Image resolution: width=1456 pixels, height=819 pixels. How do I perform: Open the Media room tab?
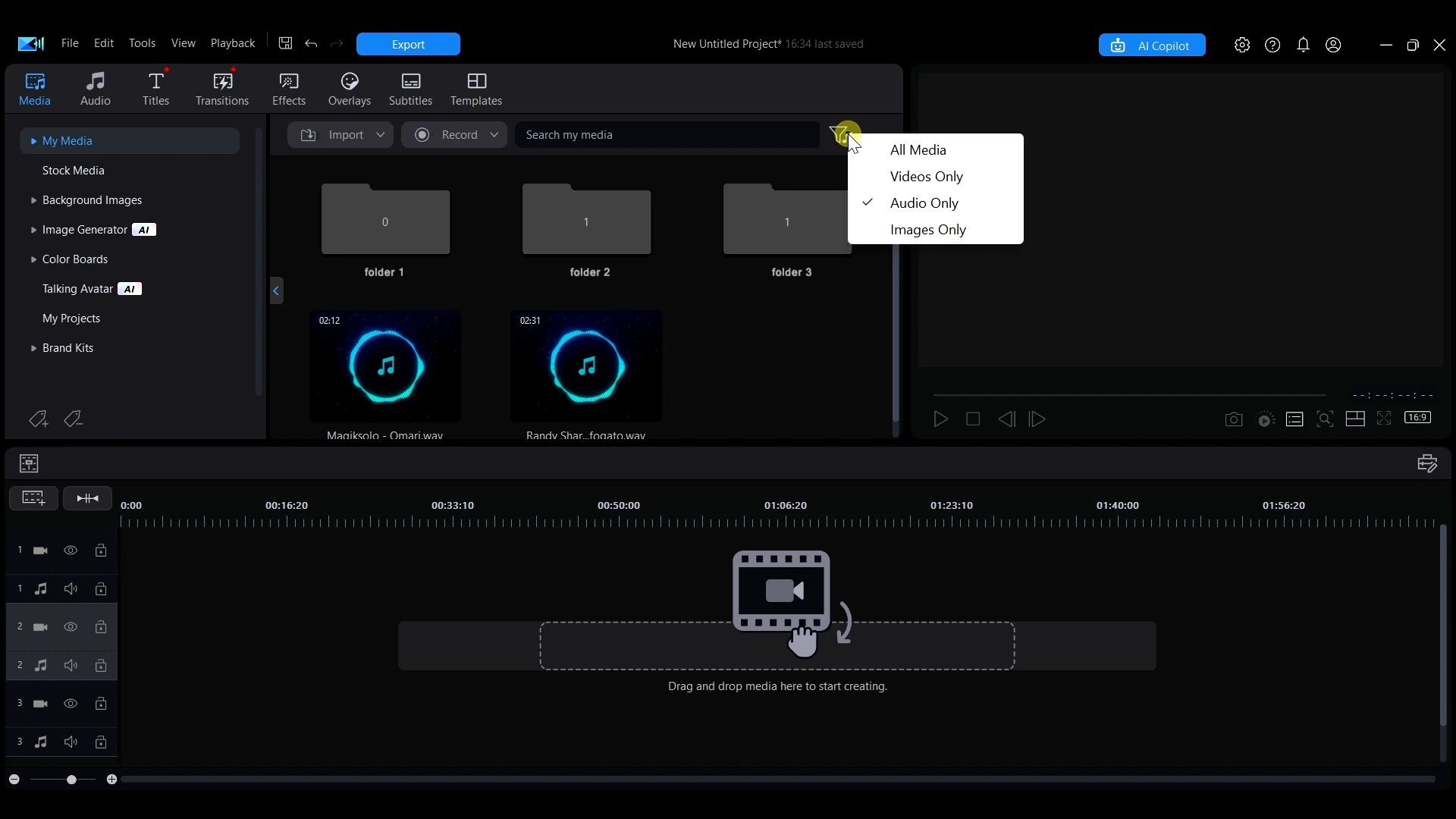(x=35, y=89)
